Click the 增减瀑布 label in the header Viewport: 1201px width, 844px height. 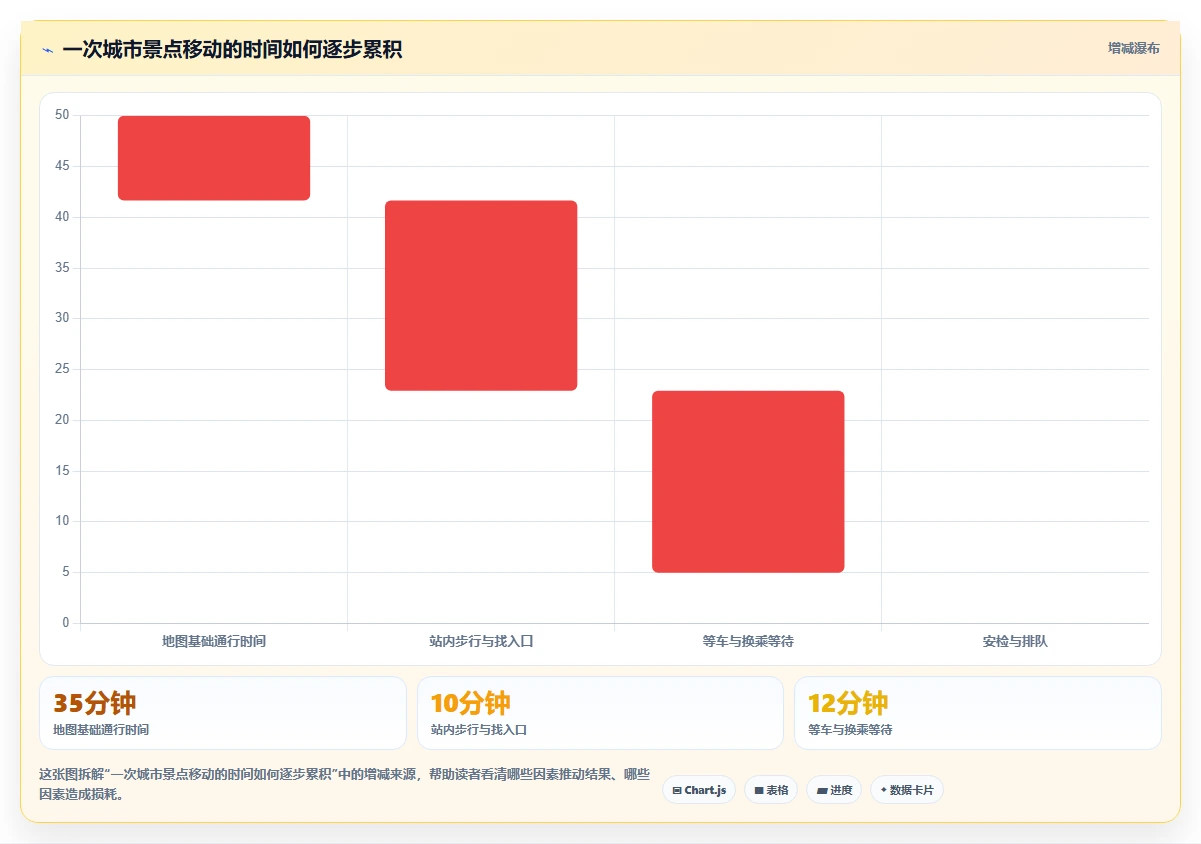coord(1133,48)
